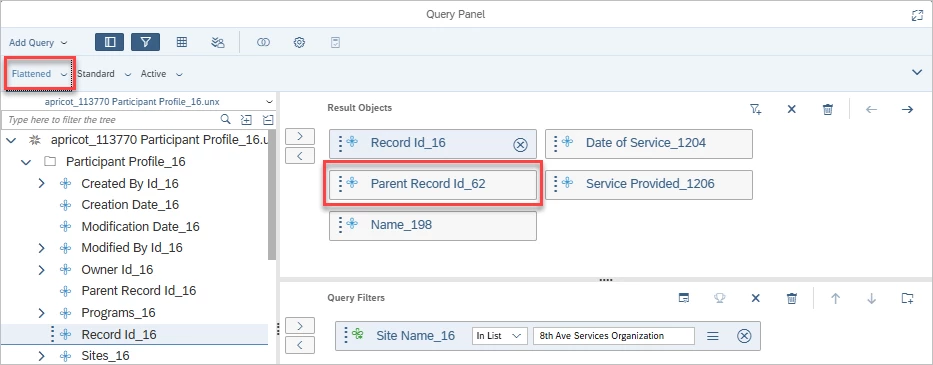Click the expand all tree icon
This screenshot has width=933, height=365.
pyautogui.click(x=246, y=120)
